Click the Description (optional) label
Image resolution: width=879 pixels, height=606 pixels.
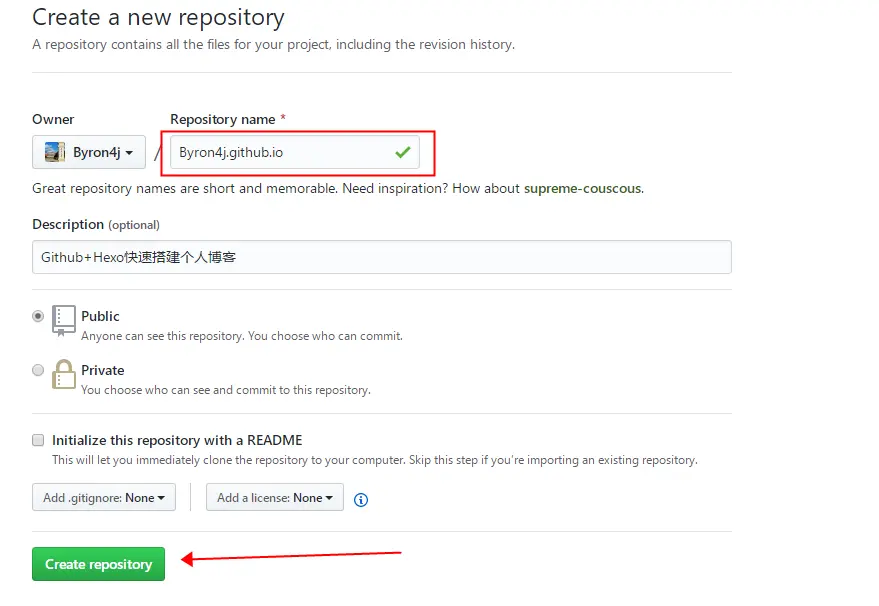96,224
